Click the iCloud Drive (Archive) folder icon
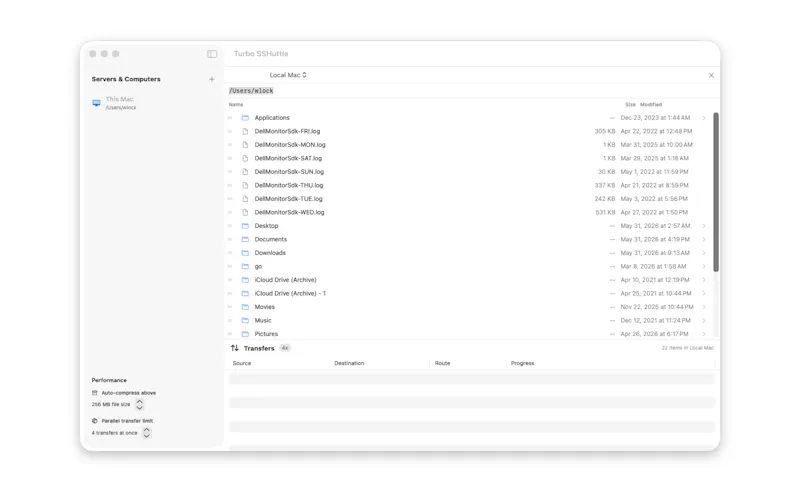The height and width of the screenshot is (500, 800). (245, 280)
